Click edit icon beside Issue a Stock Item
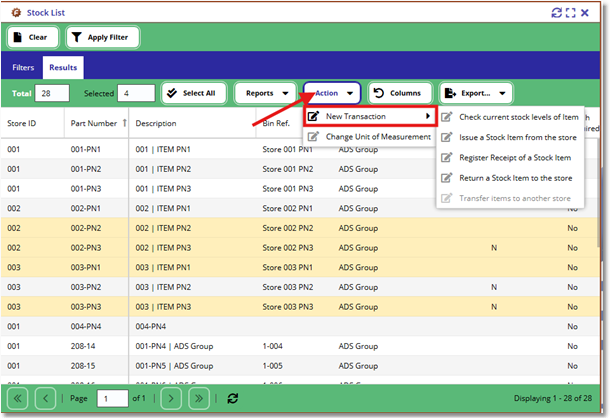Viewport: 610px width, 420px height. [447, 137]
